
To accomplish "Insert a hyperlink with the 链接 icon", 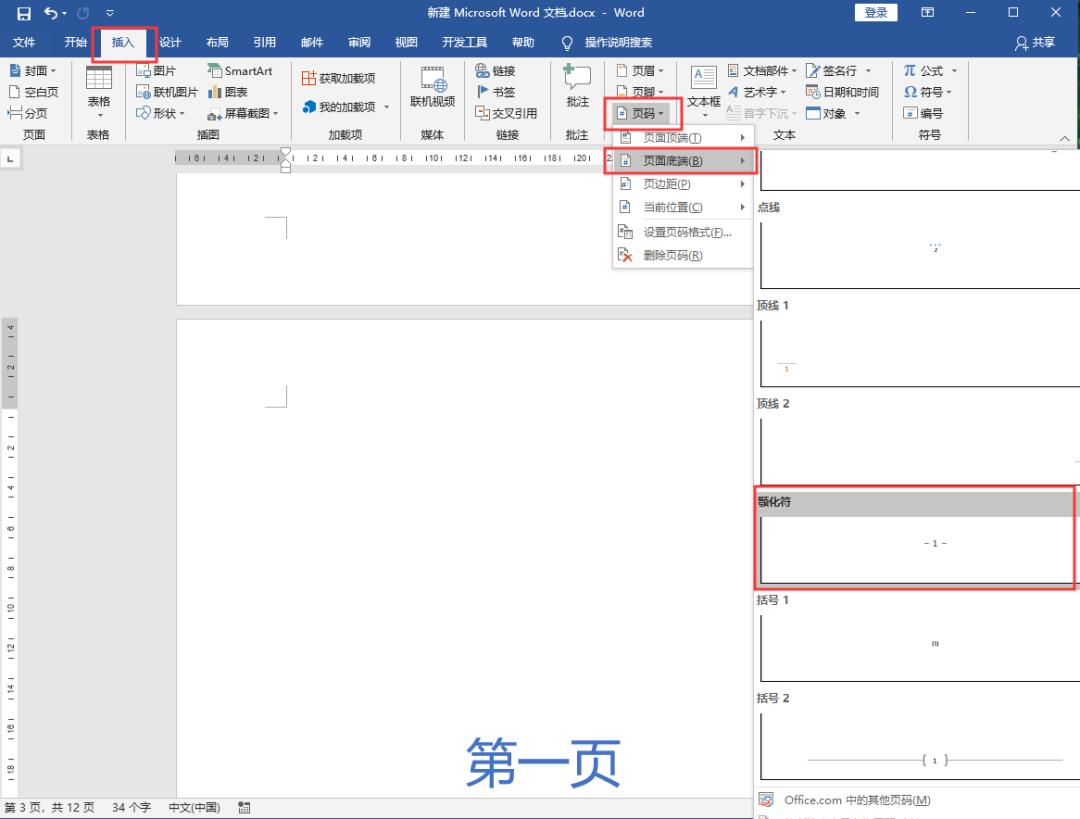I will click(499, 70).
